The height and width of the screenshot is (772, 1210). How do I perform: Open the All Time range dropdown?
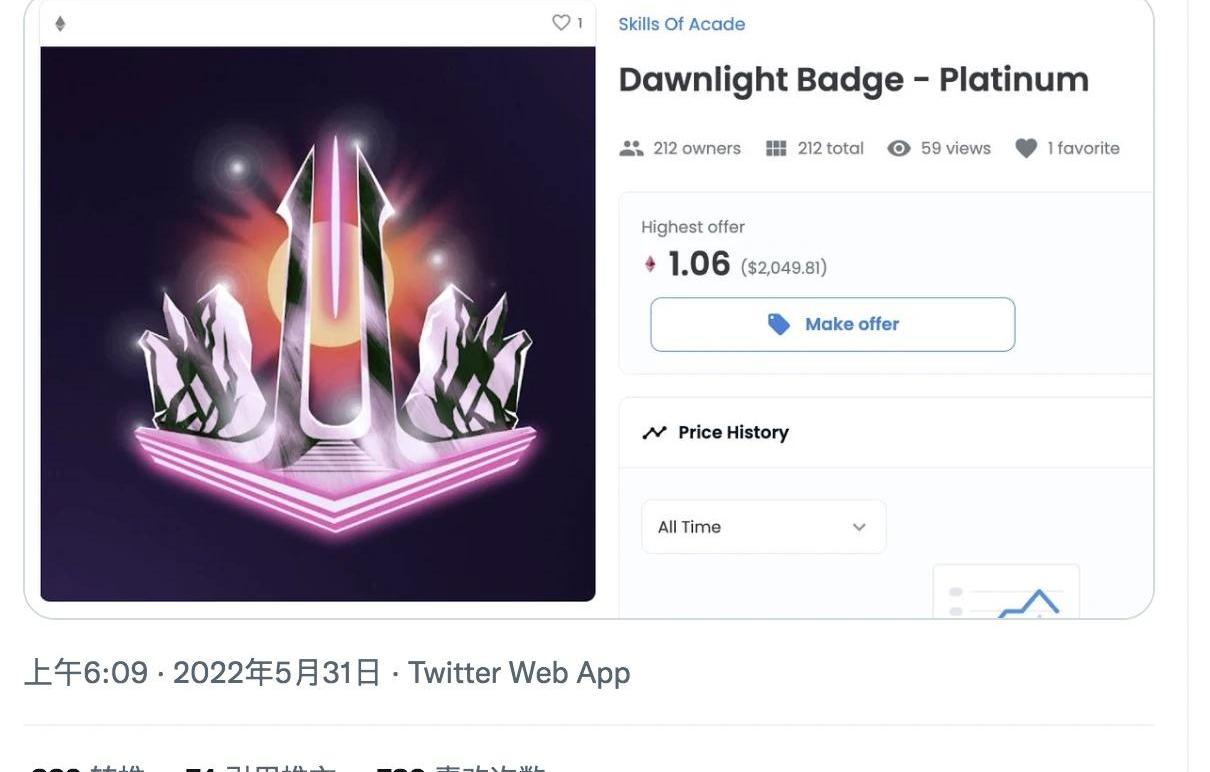pos(763,527)
